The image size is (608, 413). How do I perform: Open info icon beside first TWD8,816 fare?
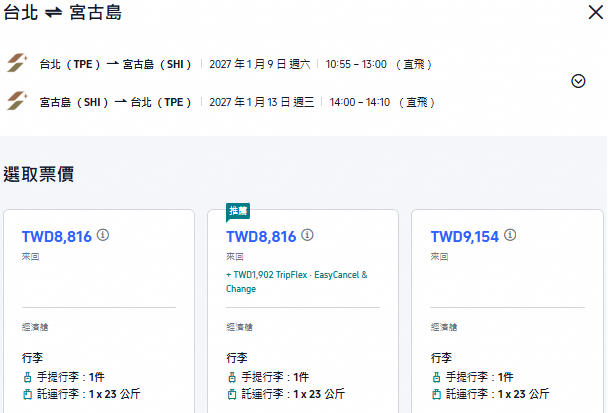click(x=103, y=235)
